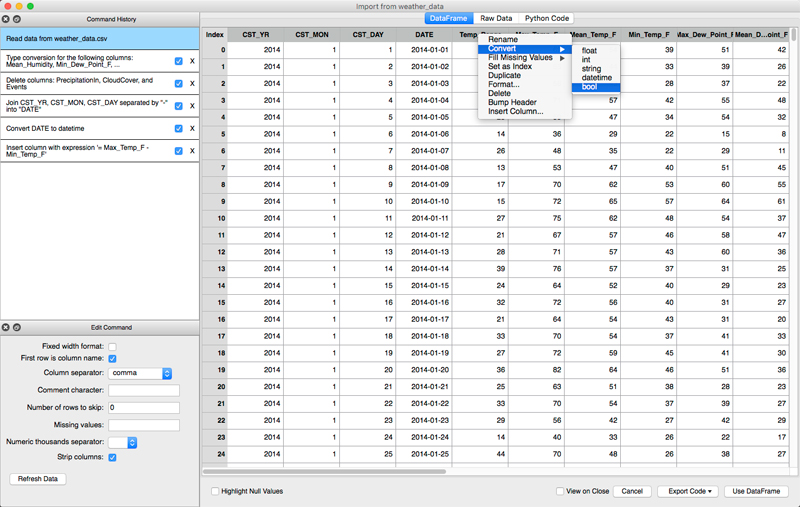This screenshot has width=800, height=507.
Task: Select the Max_Dew_Point_F column header
Action: click(705, 35)
